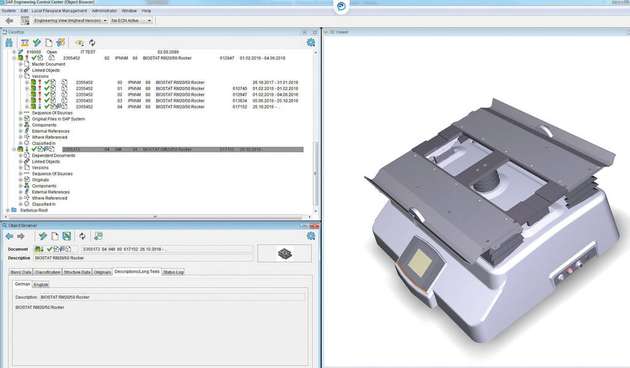Click the yellow structure icon in Desktop toolbar
The width and height of the screenshot is (630, 368).
pos(25,43)
